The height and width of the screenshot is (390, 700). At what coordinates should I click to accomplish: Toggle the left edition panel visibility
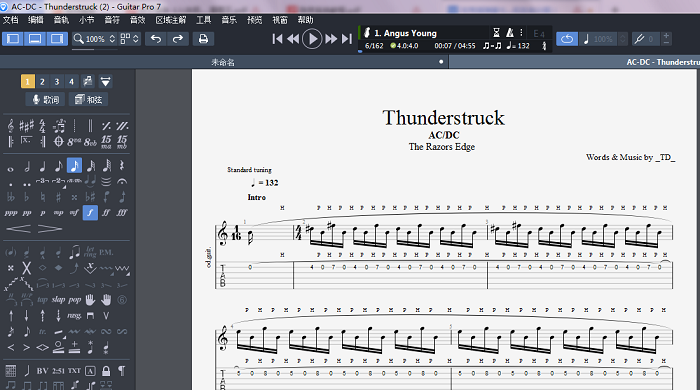pos(13,39)
